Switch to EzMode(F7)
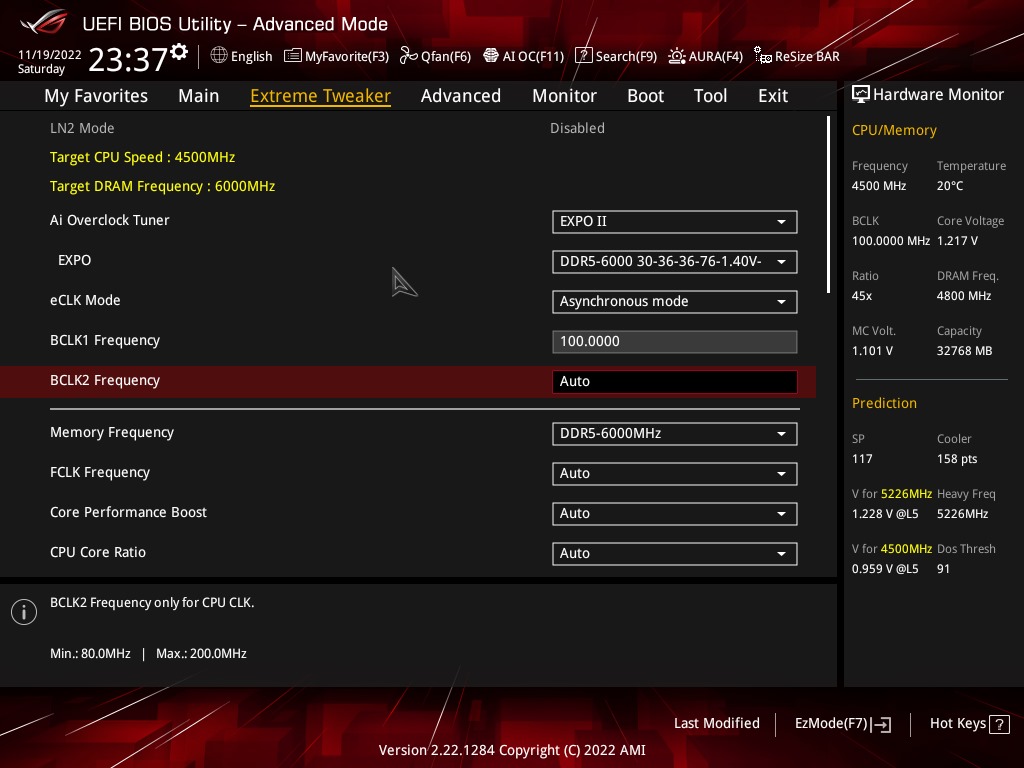Screen dimensions: 1024x768 pos(842,724)
